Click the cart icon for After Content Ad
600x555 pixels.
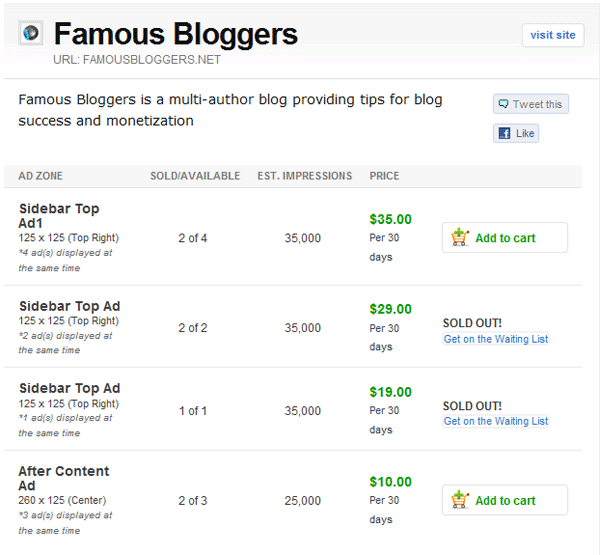click(460, 500)
